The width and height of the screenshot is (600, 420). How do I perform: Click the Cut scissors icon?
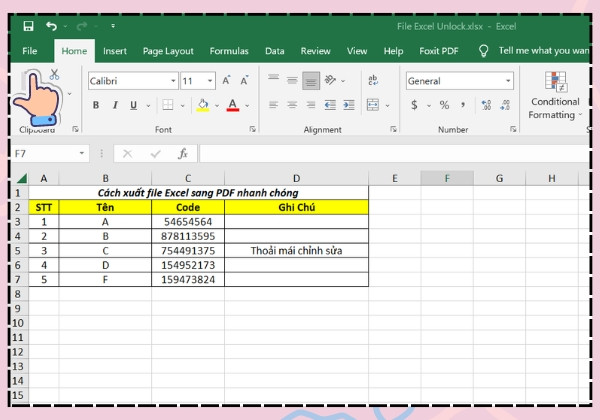pyautogui.click(x=54, y=74)
